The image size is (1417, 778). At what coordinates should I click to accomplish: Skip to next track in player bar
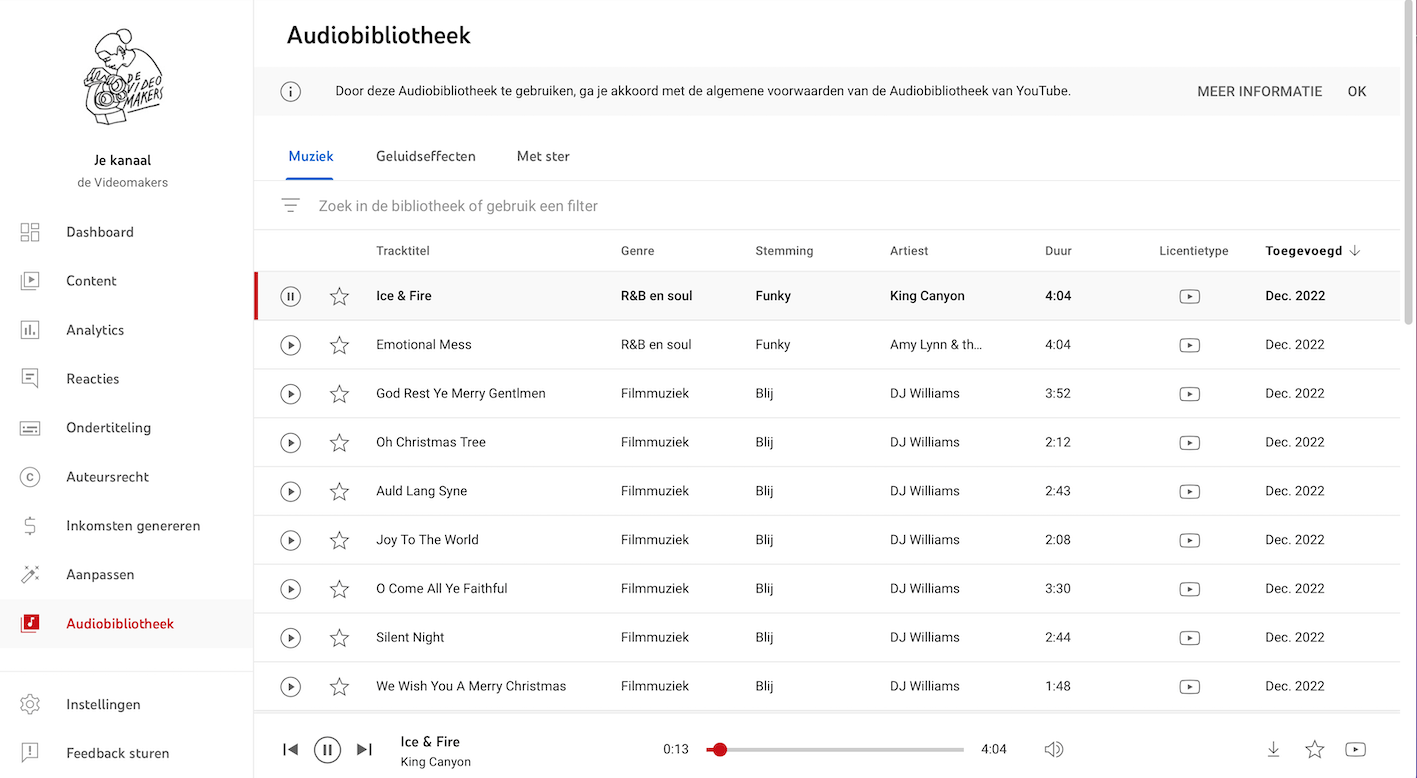364,749
